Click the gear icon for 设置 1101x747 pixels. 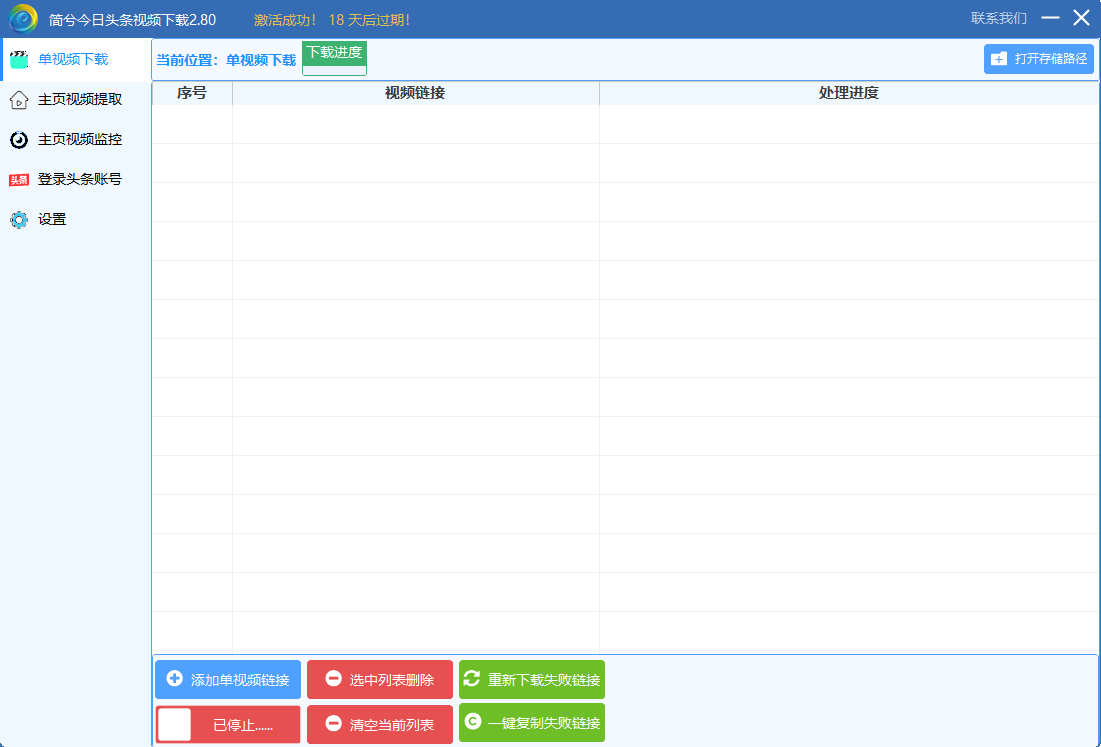19,219
